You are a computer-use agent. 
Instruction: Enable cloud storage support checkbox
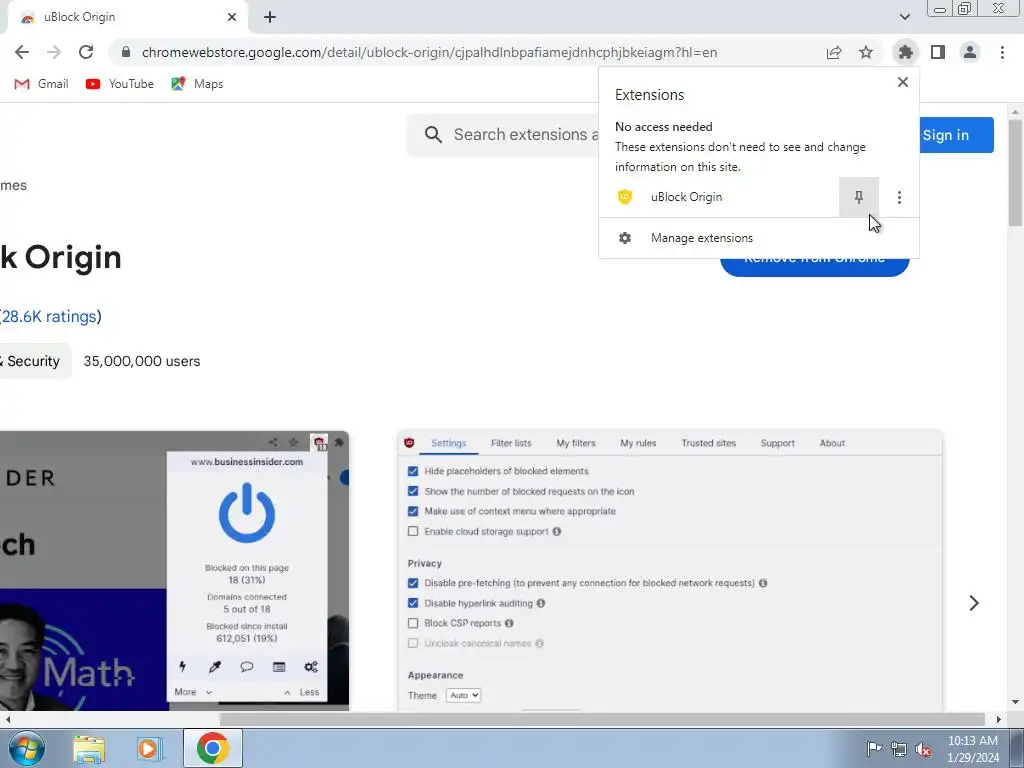click(413, 532)
